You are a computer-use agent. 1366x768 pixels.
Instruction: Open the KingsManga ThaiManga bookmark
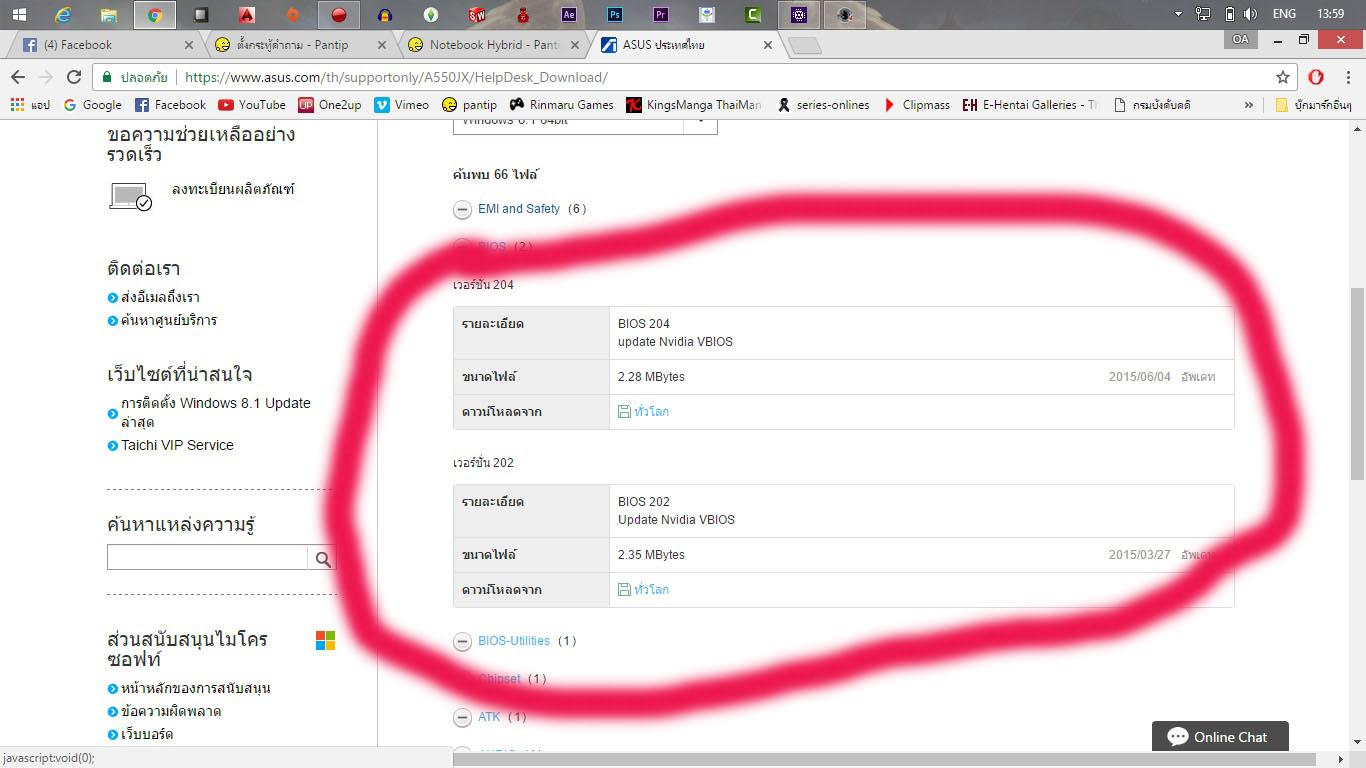point(694,104)
